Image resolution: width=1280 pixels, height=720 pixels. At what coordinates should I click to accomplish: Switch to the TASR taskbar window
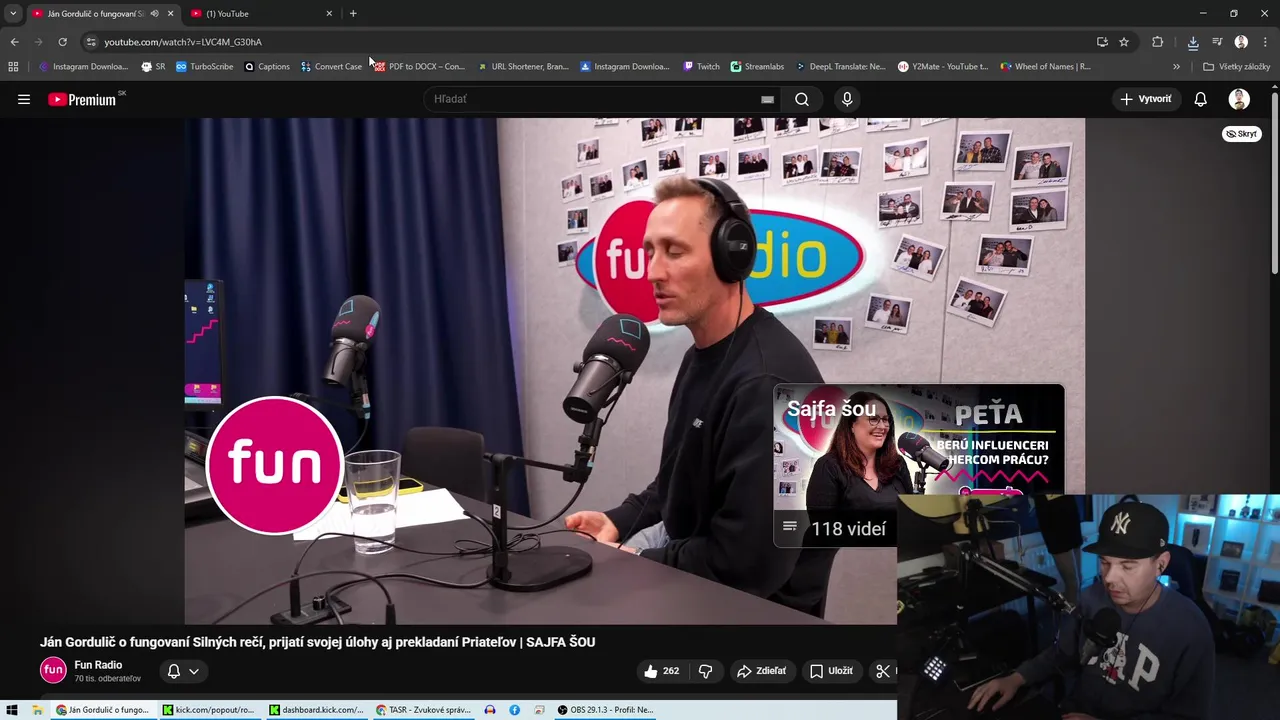[423, 710]
